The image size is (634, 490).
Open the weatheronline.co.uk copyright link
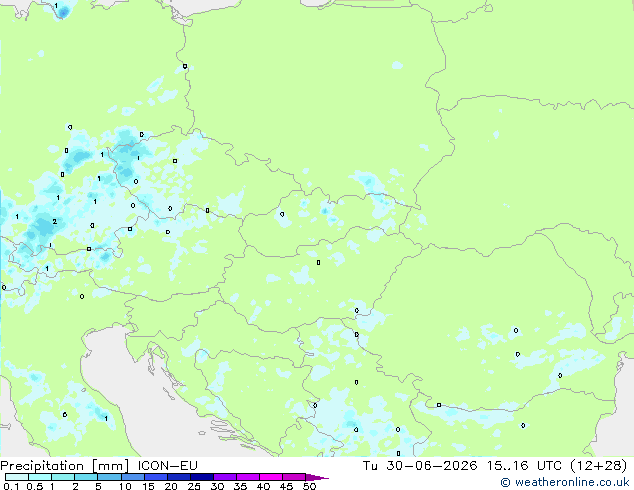pos(565,482)
